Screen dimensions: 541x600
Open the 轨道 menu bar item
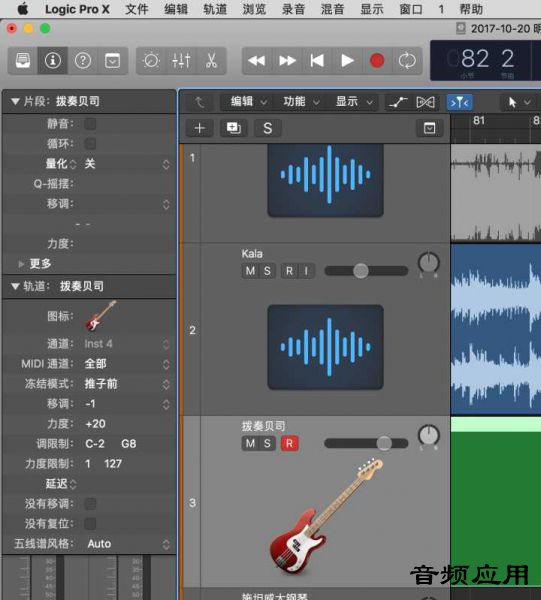pyautogui.click(x=215, y=9)
